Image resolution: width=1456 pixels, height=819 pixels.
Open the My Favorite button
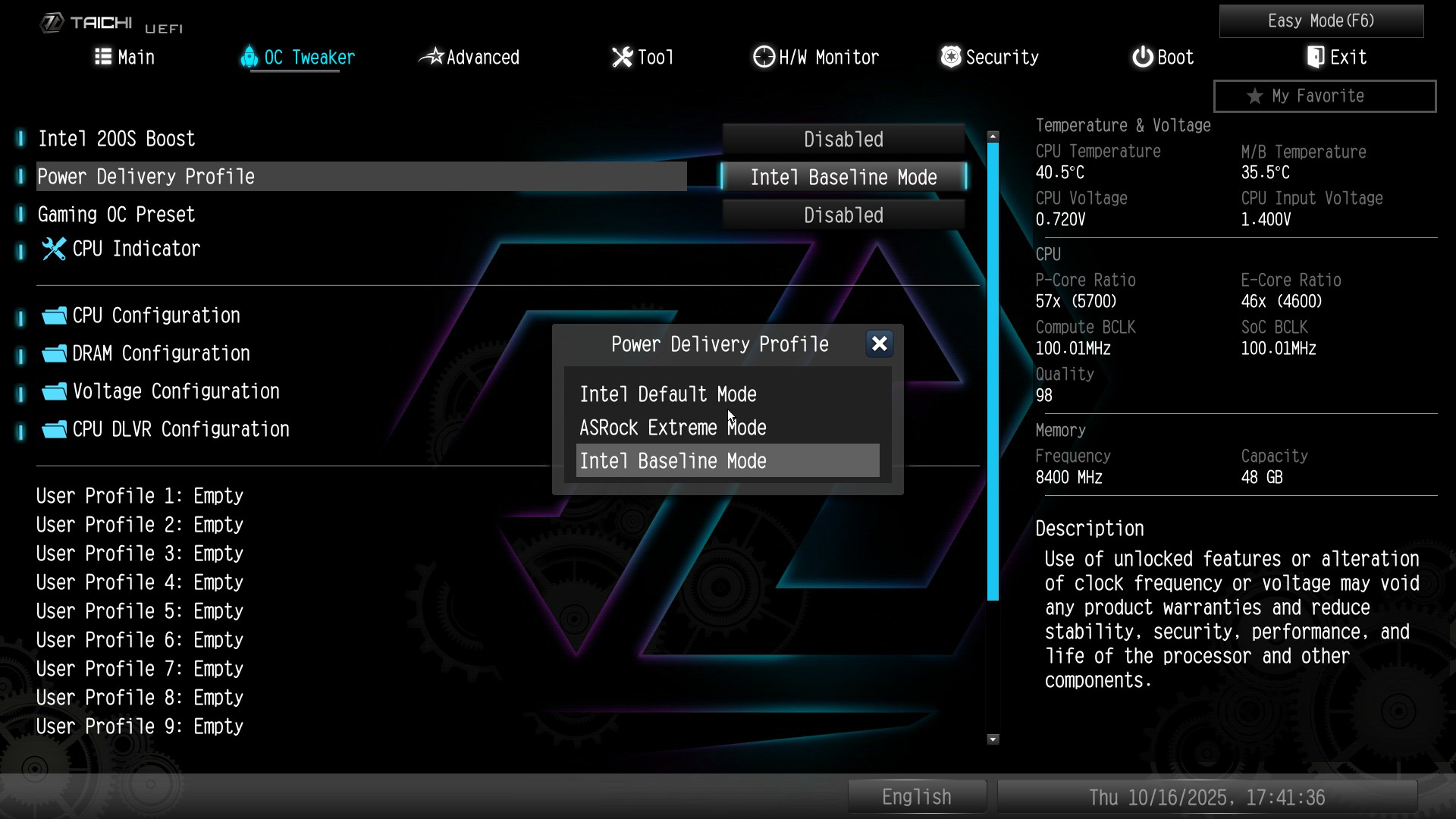coord(1324,96)
